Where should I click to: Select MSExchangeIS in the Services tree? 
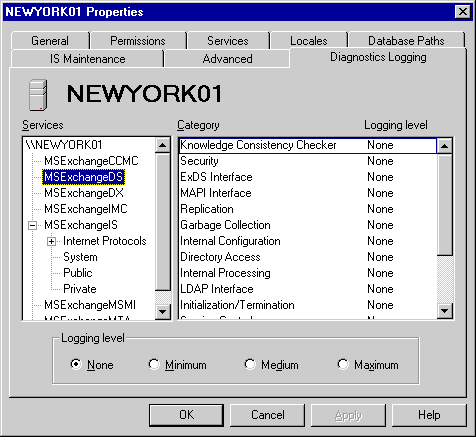click(81, 225)
